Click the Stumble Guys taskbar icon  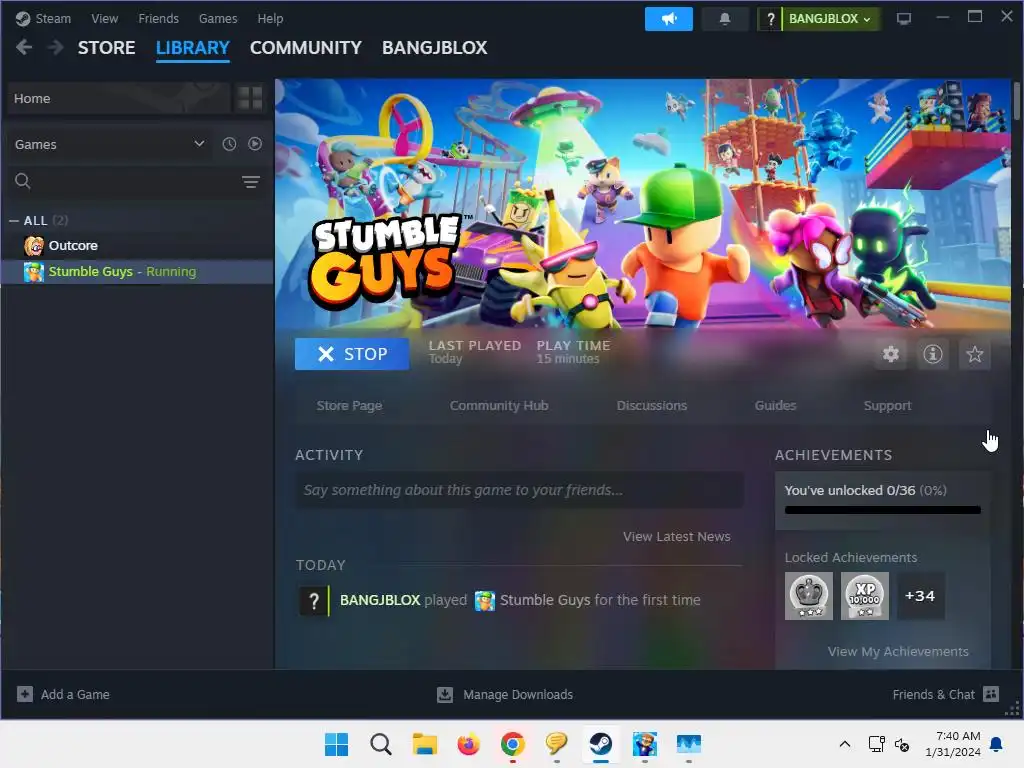[x=645, y=744]
